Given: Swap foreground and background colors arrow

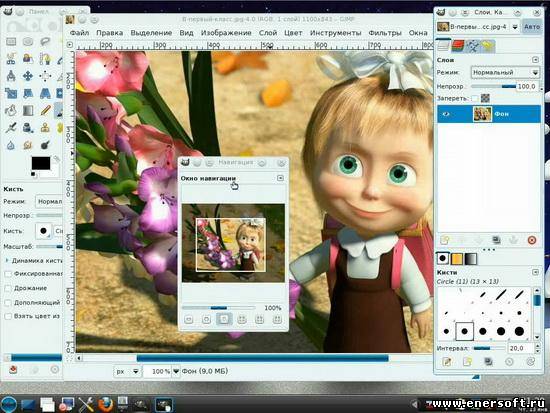Looking at the screenshot, I should coord(56,159).
